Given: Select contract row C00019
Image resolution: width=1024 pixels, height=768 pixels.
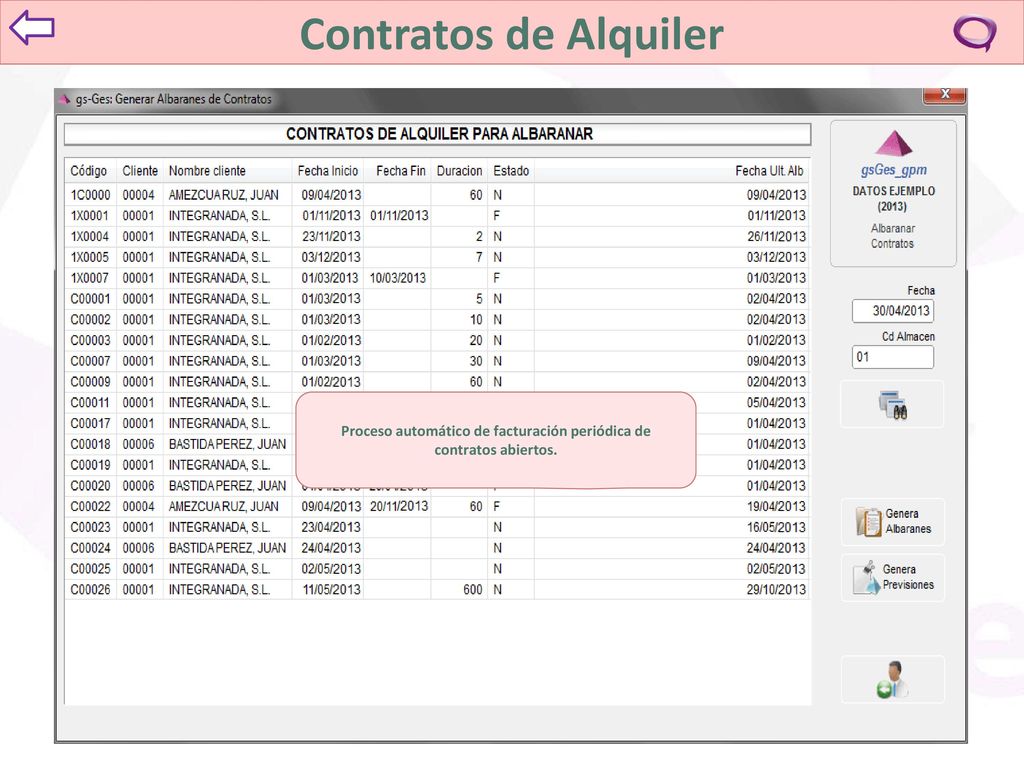Looking at the screenshot, I should click(x=437, y=465).
